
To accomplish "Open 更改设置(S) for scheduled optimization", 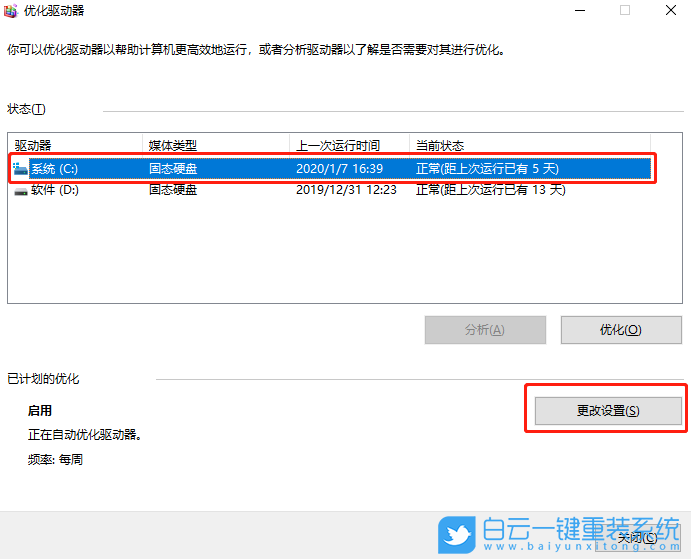I will [608, 411].
